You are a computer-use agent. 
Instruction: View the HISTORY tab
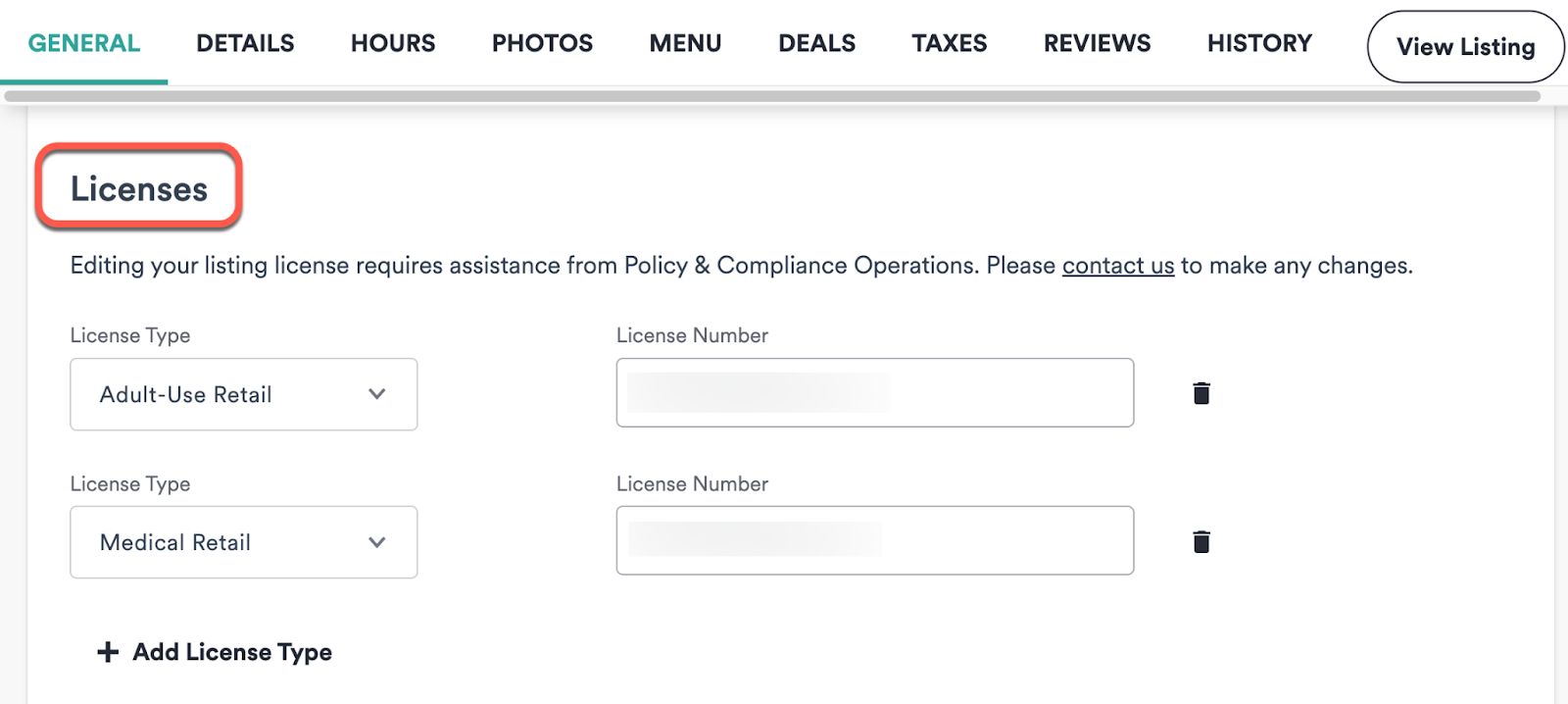[1258, 42]
